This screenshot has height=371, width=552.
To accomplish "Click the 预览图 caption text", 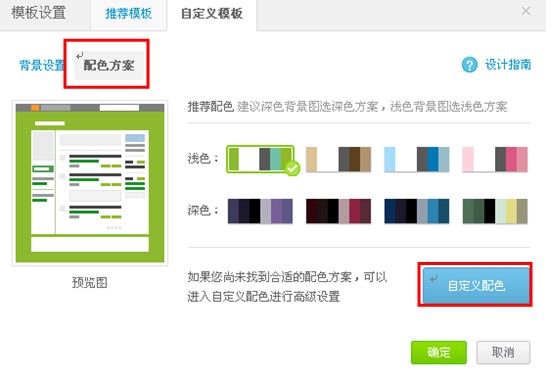I will pyautogui.click(x=90, y=283).
